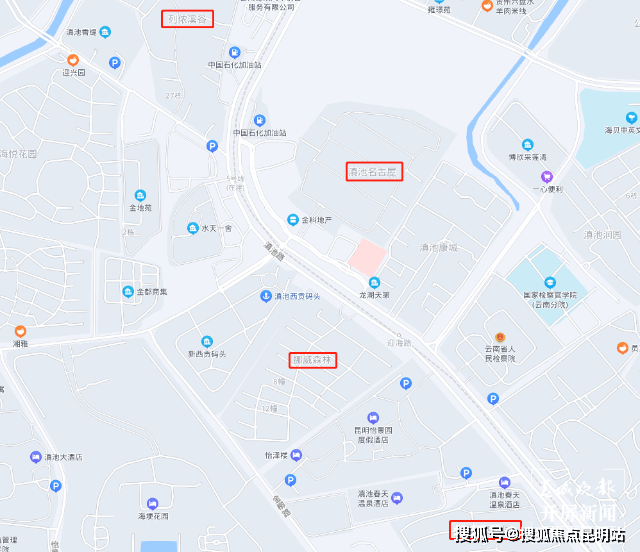The width and height of the screenshot is (640, 552).
Task: Click the 龙湖天第 residence icon
Action: 374,283
